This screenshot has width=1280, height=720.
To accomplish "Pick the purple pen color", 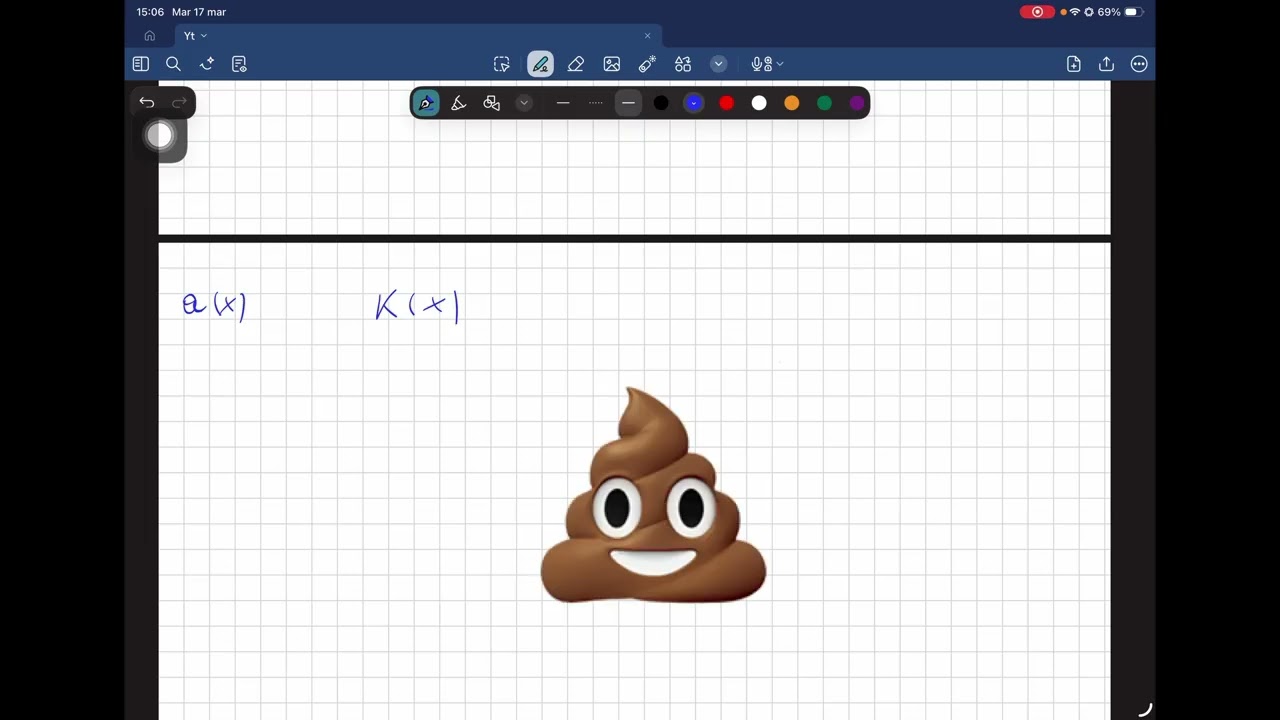I will pos(857,103).
